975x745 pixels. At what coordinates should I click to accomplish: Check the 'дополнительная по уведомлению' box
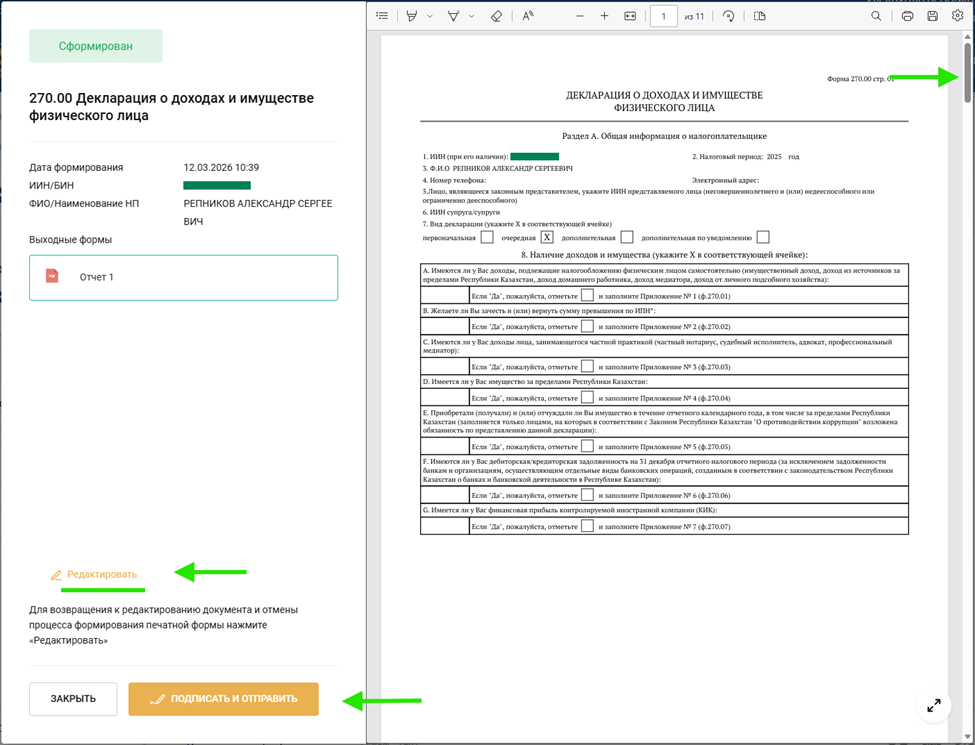(763, 237)
